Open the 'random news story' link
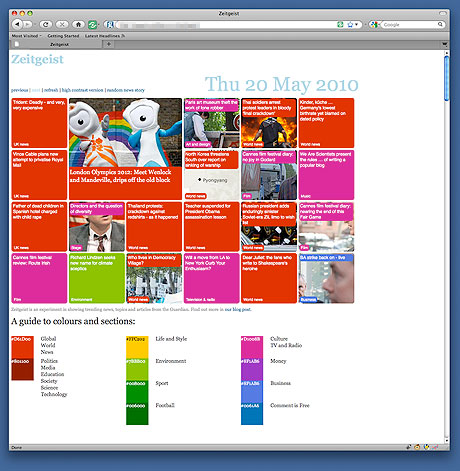 click(x=126, y=90)
